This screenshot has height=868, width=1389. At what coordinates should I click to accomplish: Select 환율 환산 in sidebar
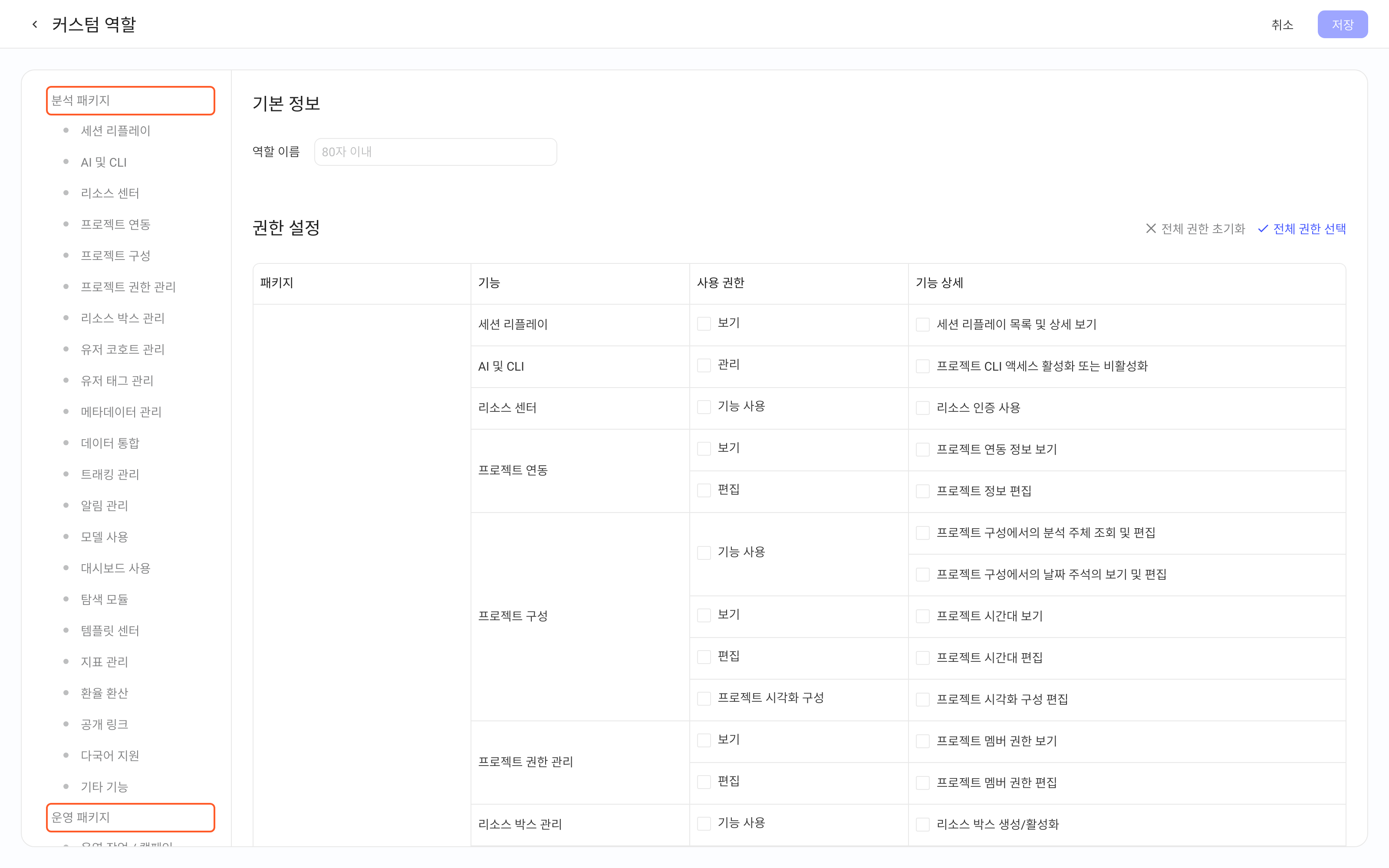104,693
